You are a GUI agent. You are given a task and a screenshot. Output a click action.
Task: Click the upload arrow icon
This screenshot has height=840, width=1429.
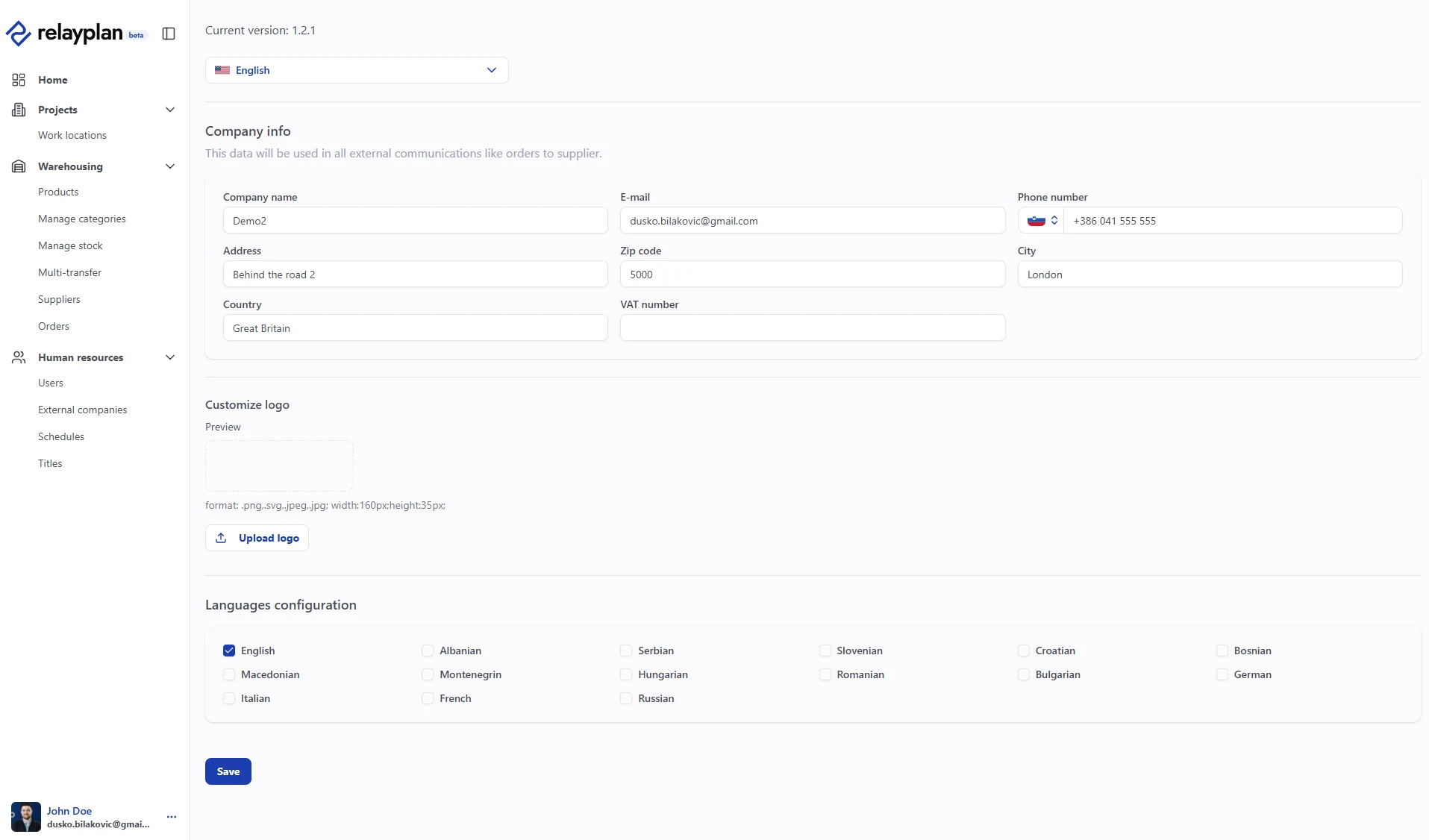221,538
